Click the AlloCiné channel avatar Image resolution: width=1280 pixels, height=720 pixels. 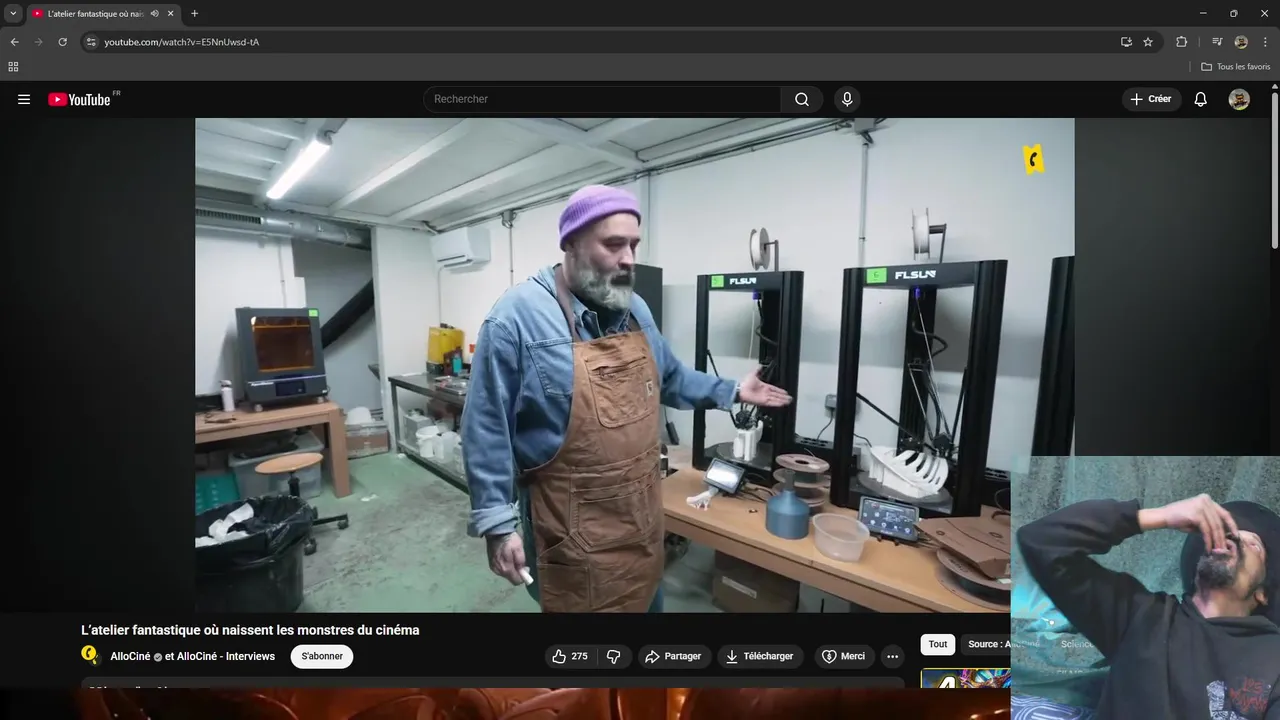click(x=91, y=656)
